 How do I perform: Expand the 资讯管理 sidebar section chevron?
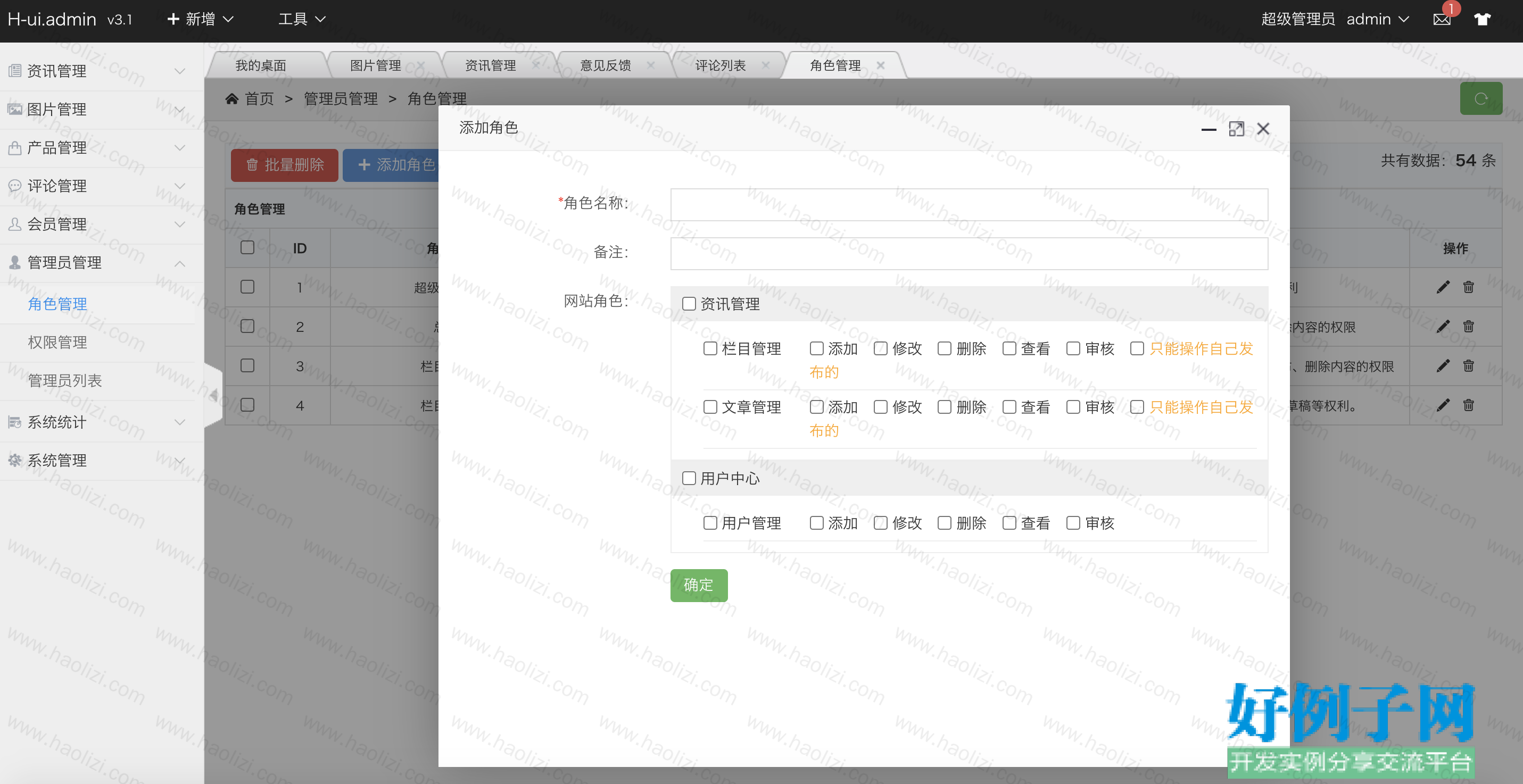click(180, 71)
